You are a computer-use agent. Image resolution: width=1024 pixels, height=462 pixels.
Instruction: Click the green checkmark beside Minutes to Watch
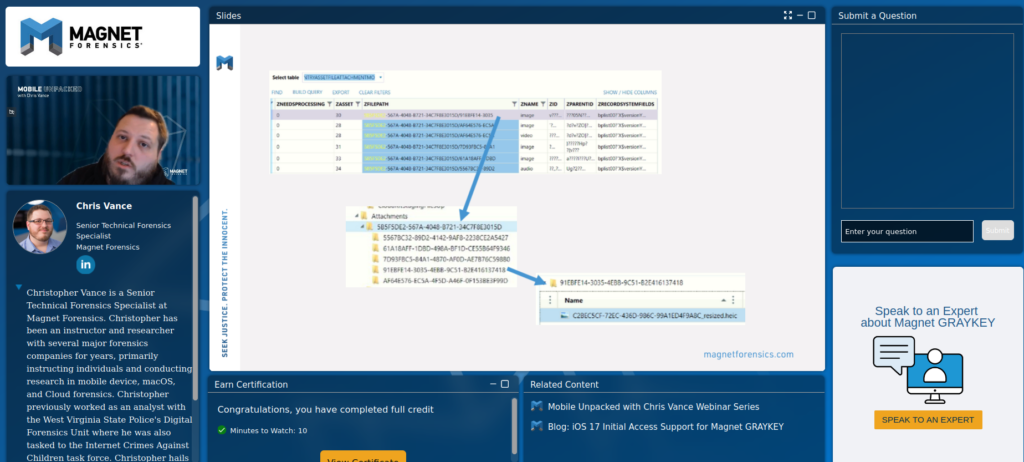pyautogui.click(x=222, y=430)
